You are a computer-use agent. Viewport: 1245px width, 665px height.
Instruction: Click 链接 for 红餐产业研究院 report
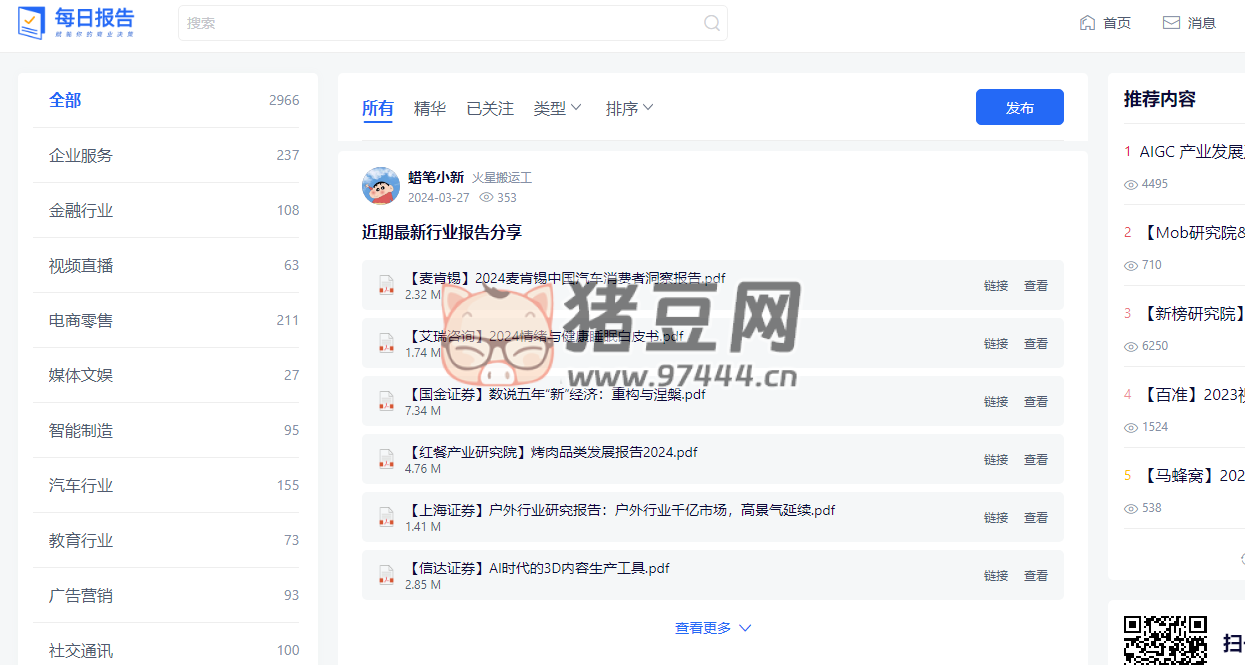(996, 460)
